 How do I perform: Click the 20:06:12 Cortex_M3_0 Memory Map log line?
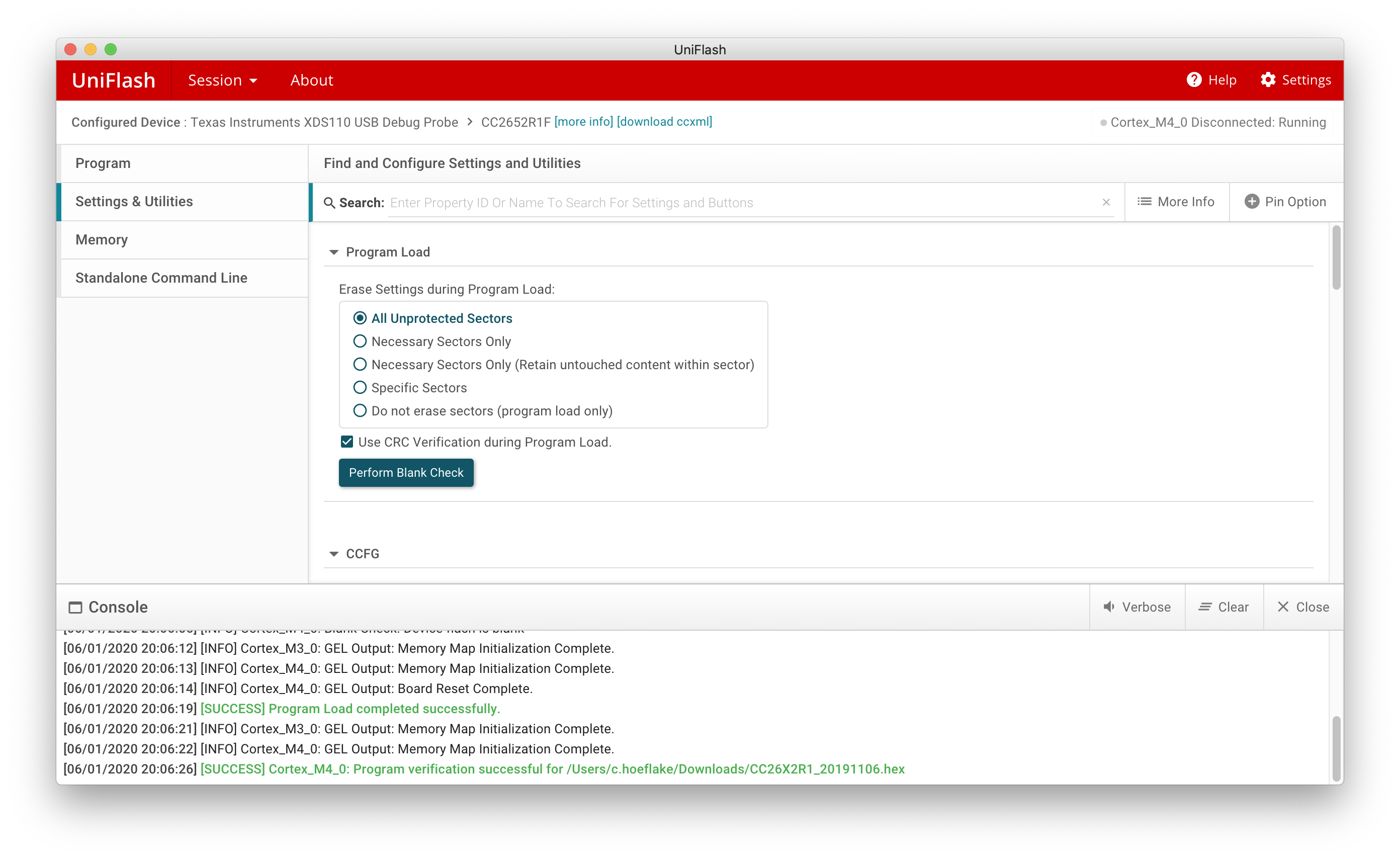[x=338, y=648]
